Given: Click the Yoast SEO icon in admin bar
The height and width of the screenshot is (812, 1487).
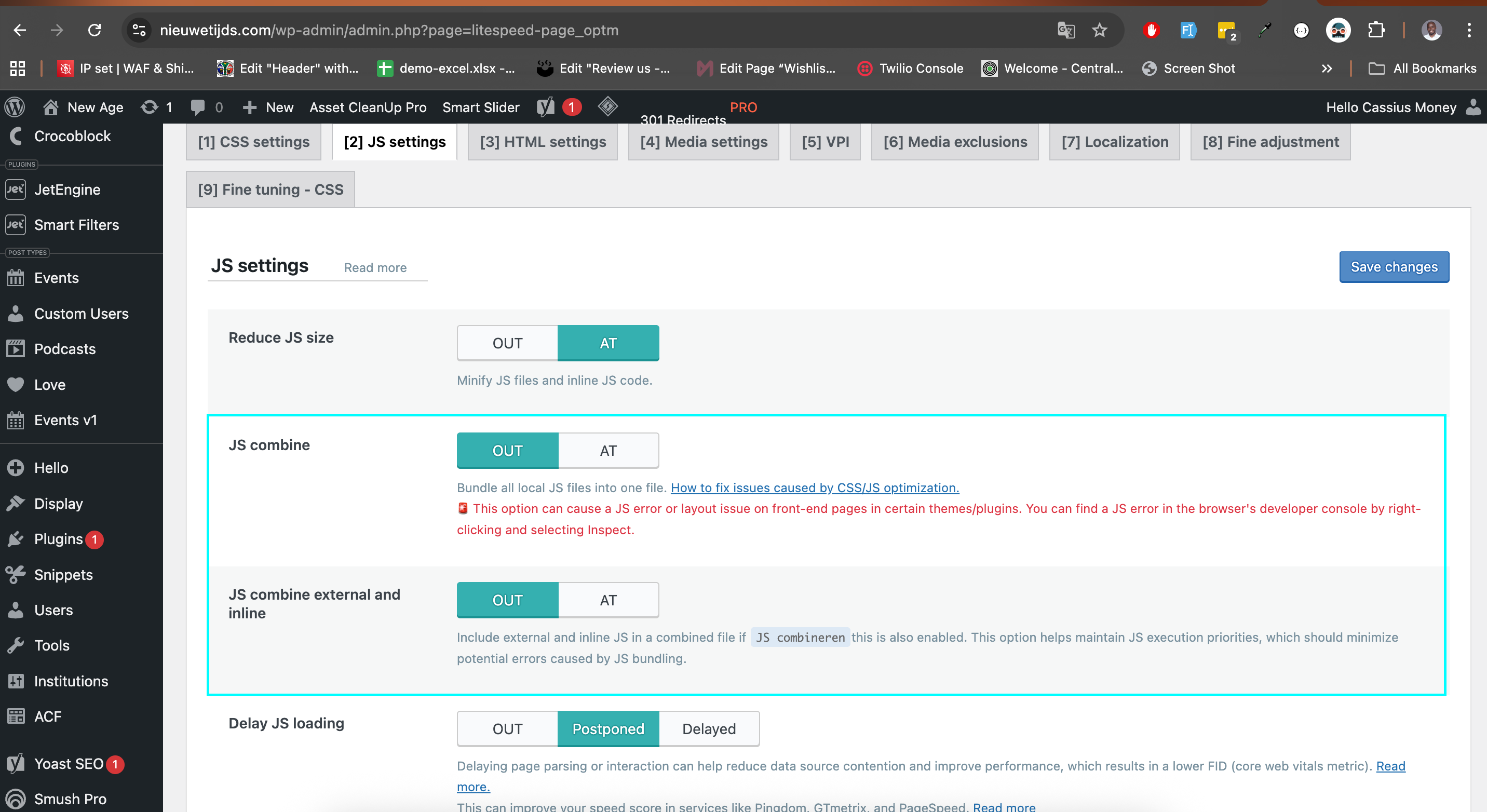Looking at the screenshot, I should pyautogui.click(x=546, y=107).
